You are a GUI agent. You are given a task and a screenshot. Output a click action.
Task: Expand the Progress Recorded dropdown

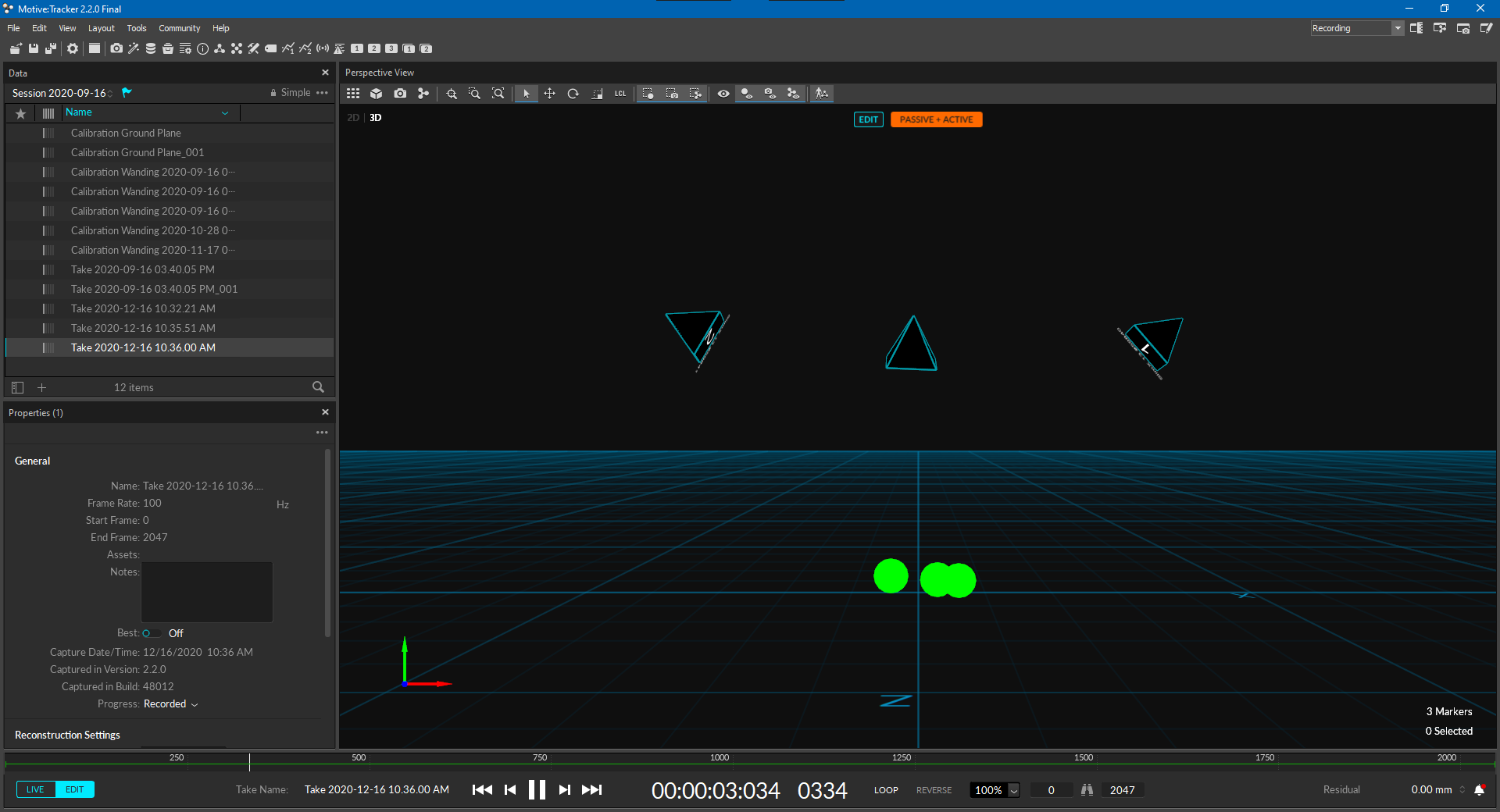tap(195, 704)
